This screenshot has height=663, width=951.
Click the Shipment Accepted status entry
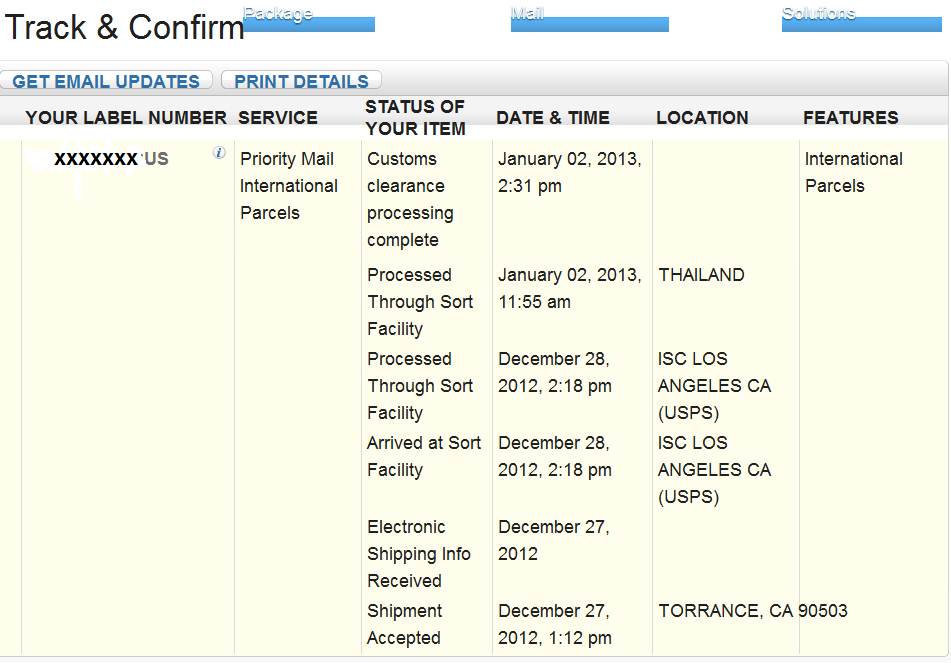(404, 624)
